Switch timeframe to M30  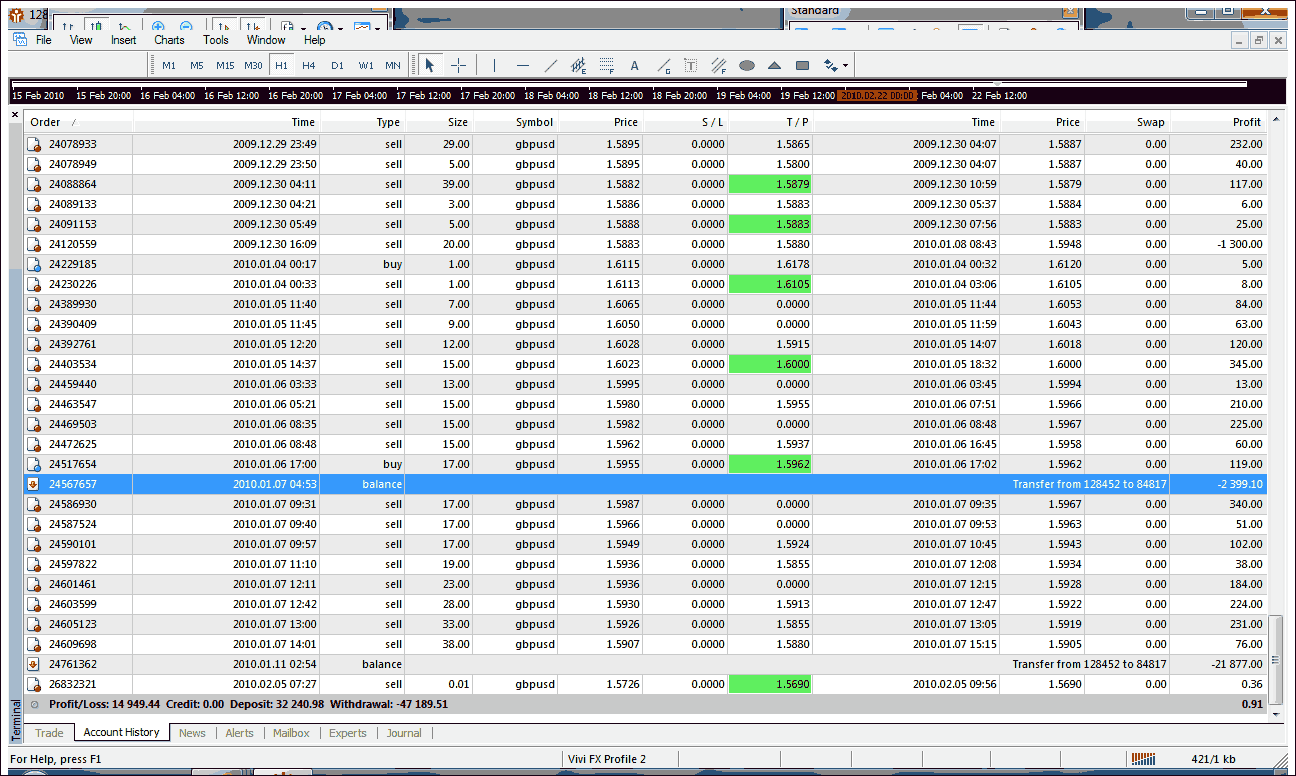[x=253, y=66]
